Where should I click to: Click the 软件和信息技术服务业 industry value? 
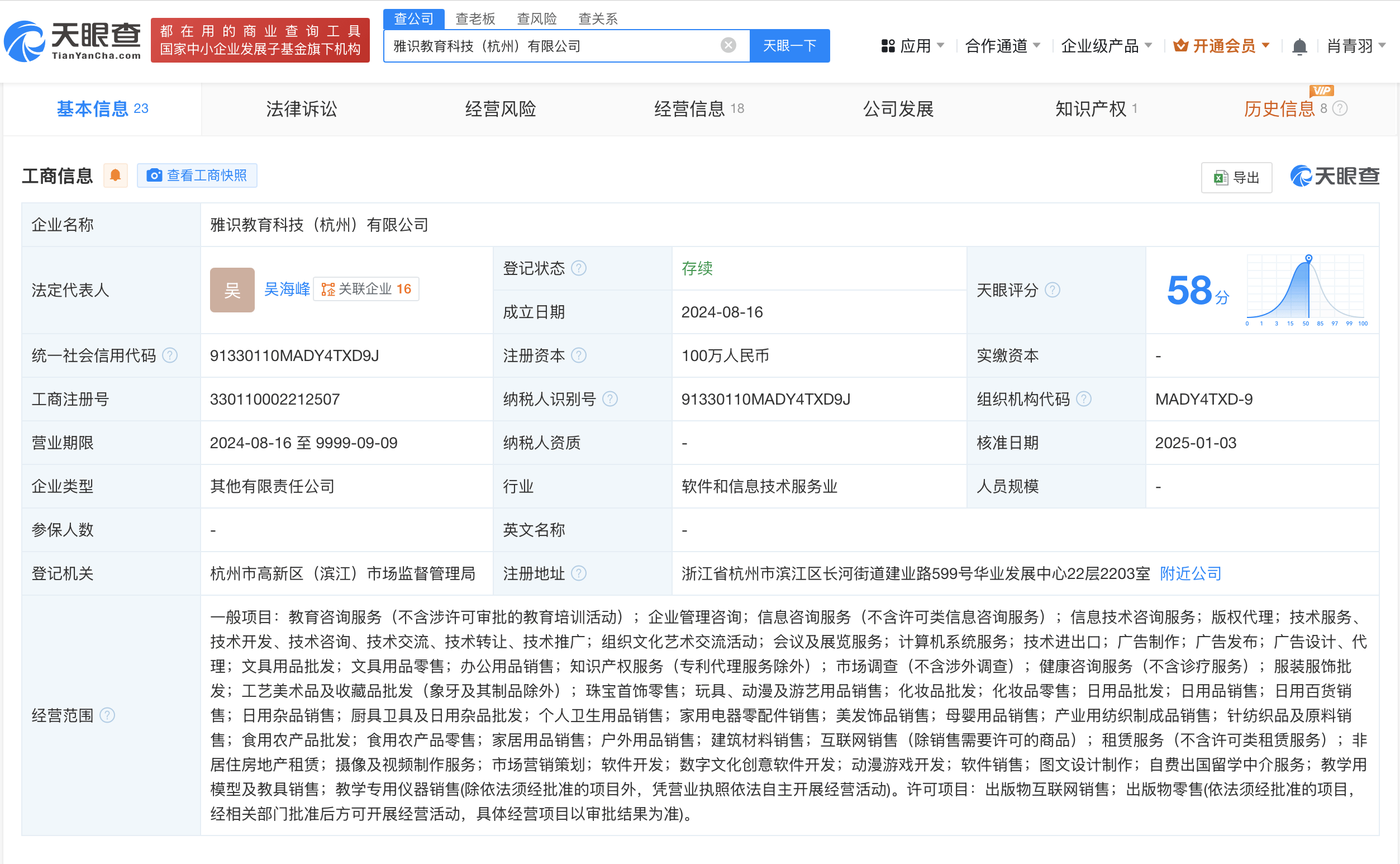pos(759,486)
